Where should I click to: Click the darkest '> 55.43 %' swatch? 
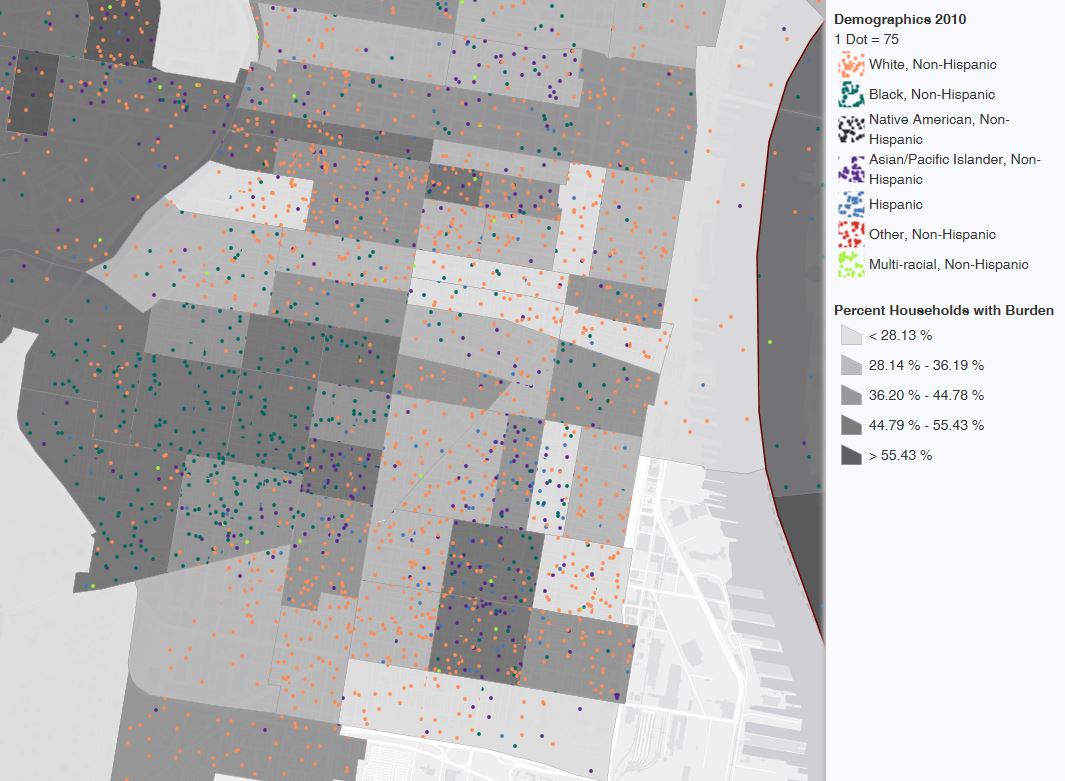[x=850, y=455]
